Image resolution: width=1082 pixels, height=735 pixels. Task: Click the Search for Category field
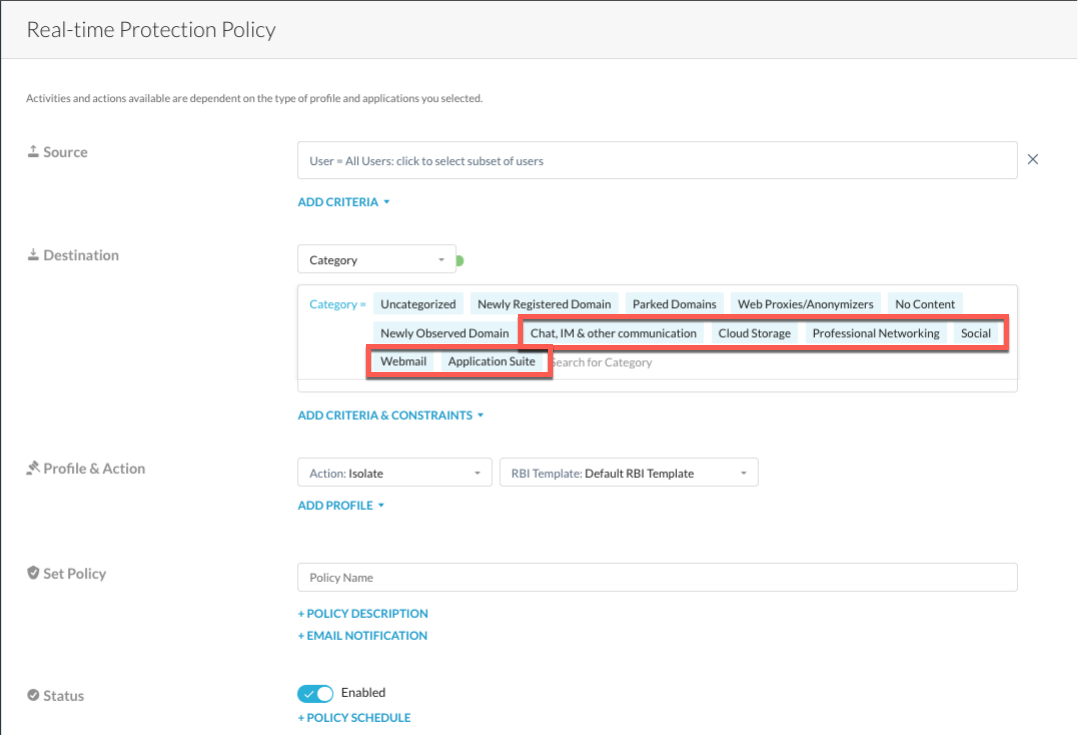coord(620,362)
